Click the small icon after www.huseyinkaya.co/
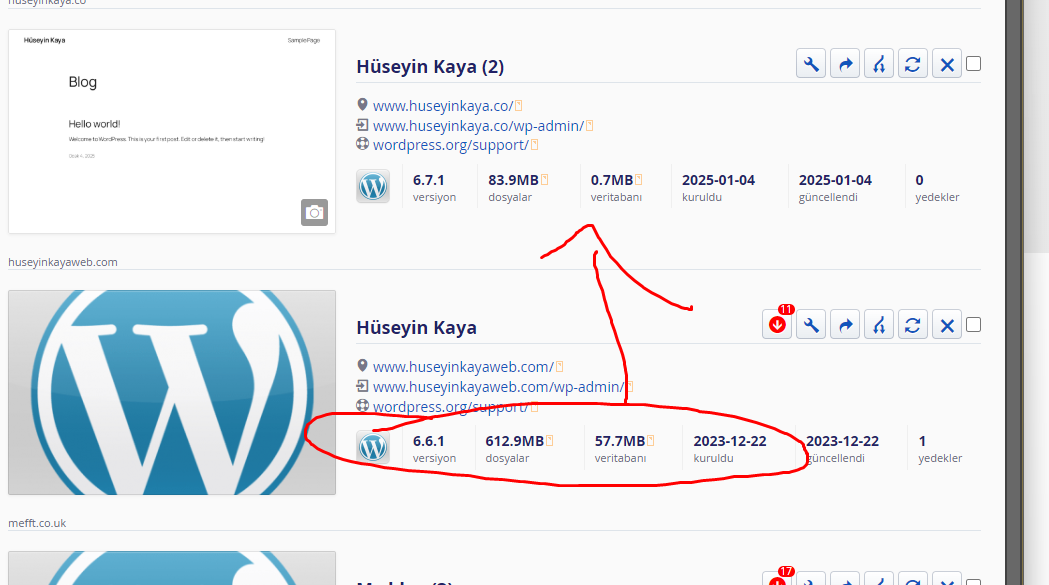1049x585 pixels. coord(518,106)
